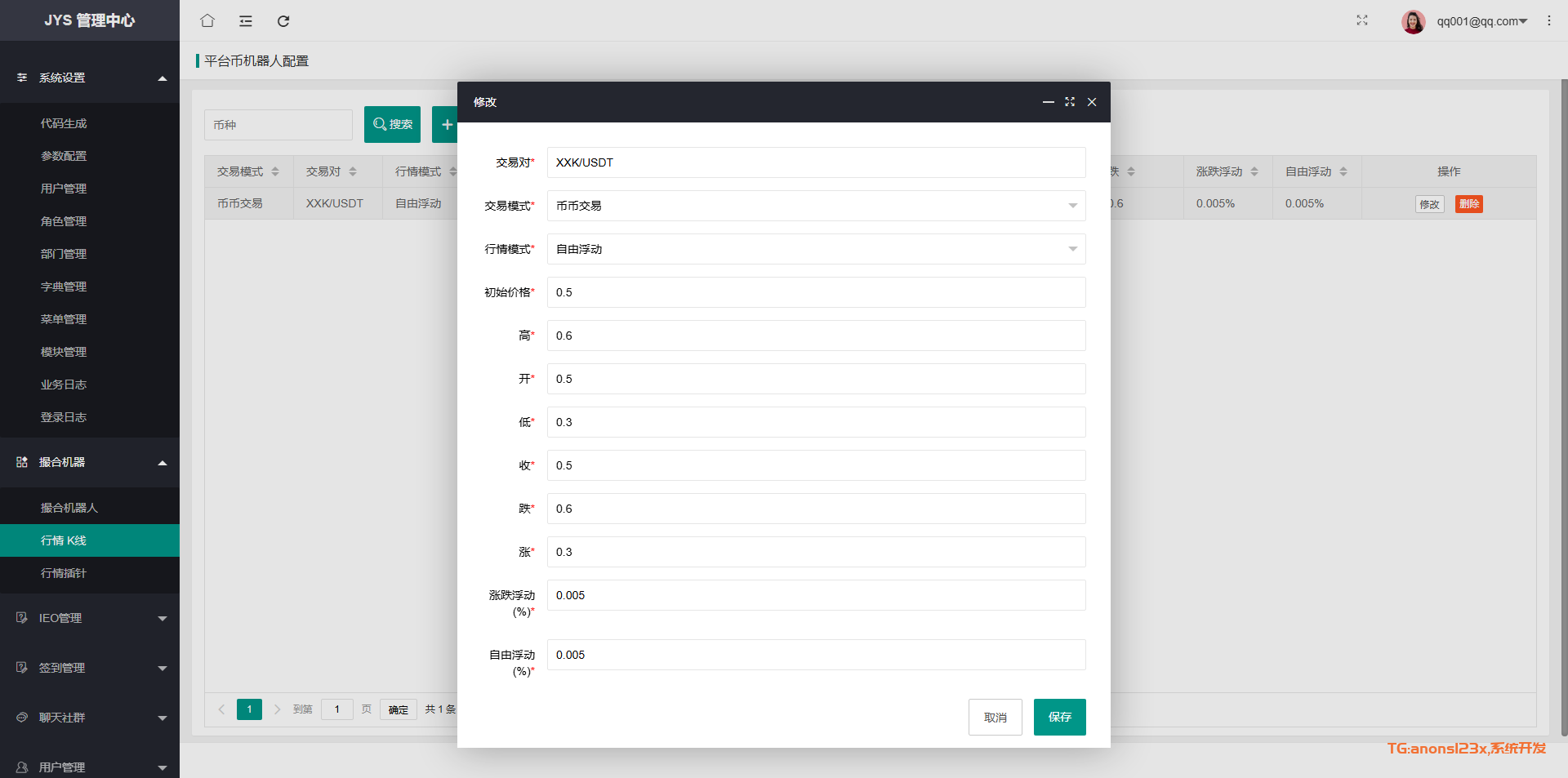Toggle the sidebar collapse menu icon

click(x=246, y=20)
